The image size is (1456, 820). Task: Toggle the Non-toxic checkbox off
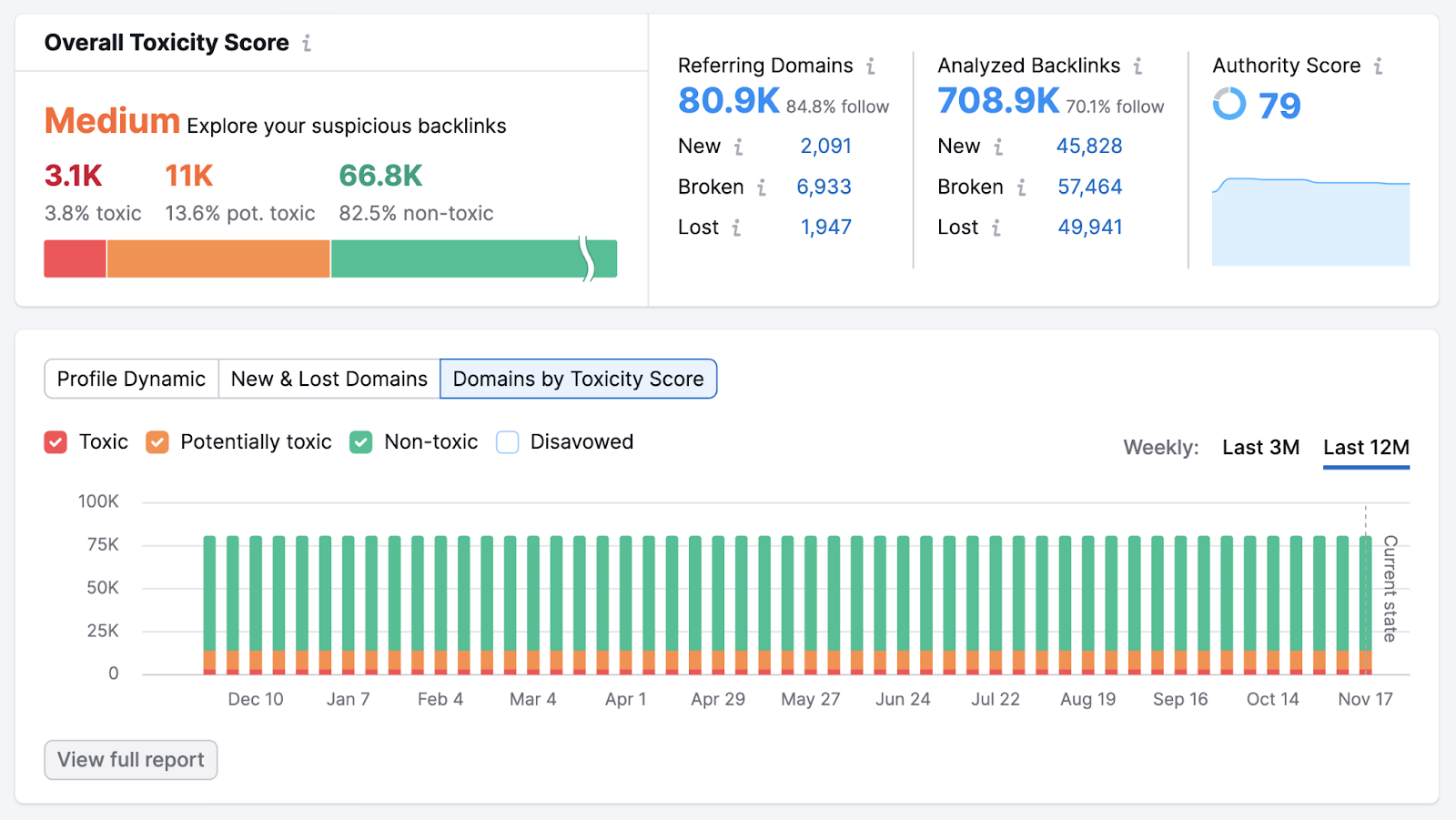(361, 442)
